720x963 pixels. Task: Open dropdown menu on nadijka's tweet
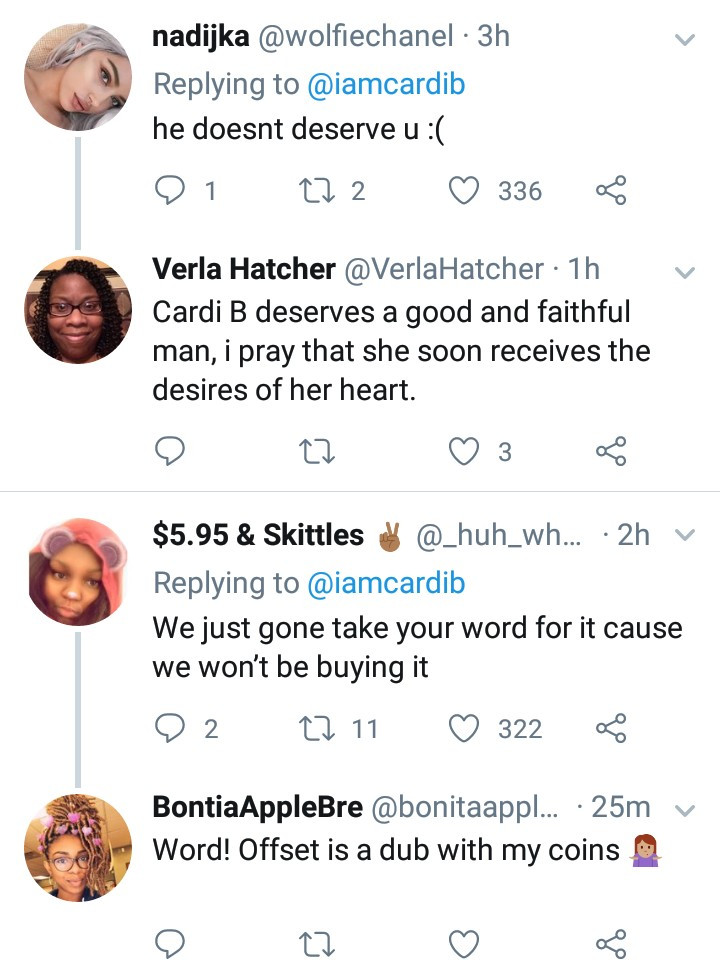(x=685, y=40)
